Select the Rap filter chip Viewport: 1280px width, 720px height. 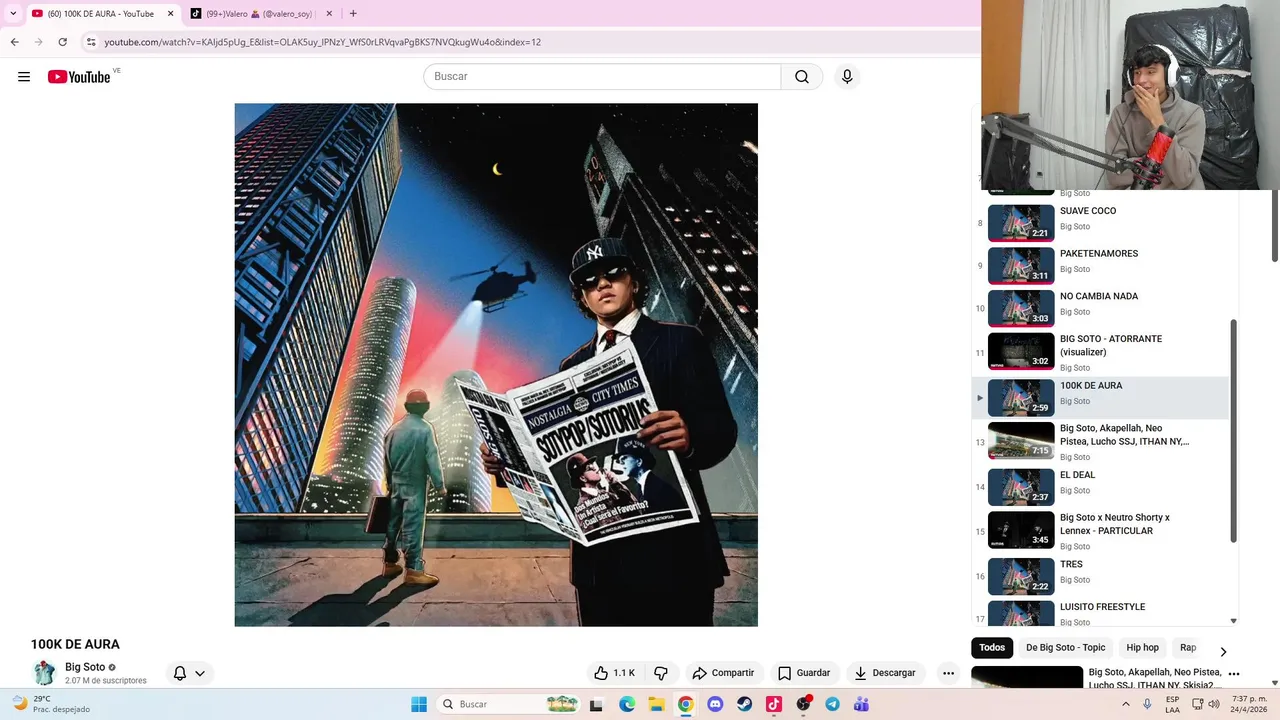tap(1188, 648)
